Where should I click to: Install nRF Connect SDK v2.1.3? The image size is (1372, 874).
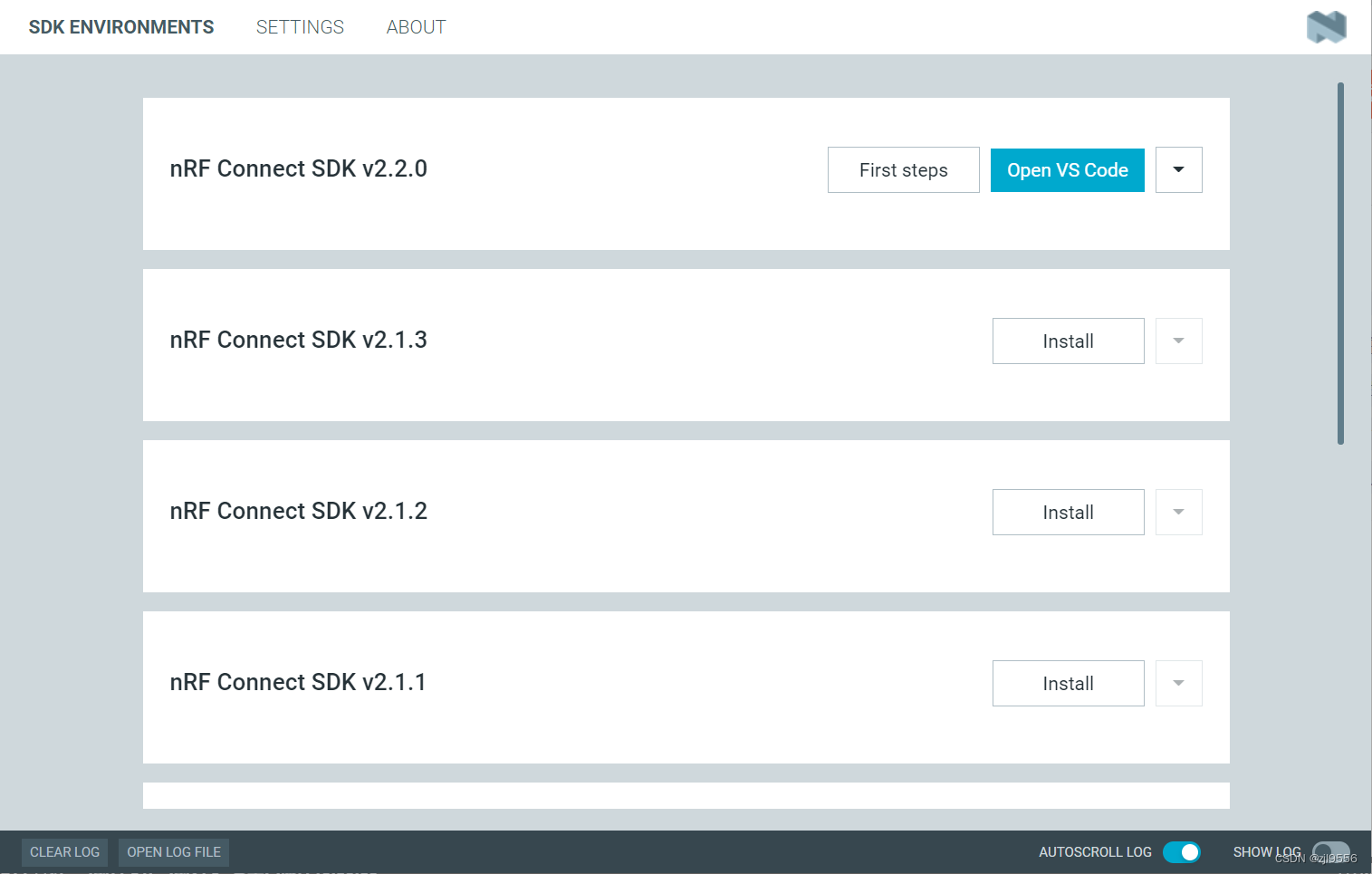pos(1069,341)
